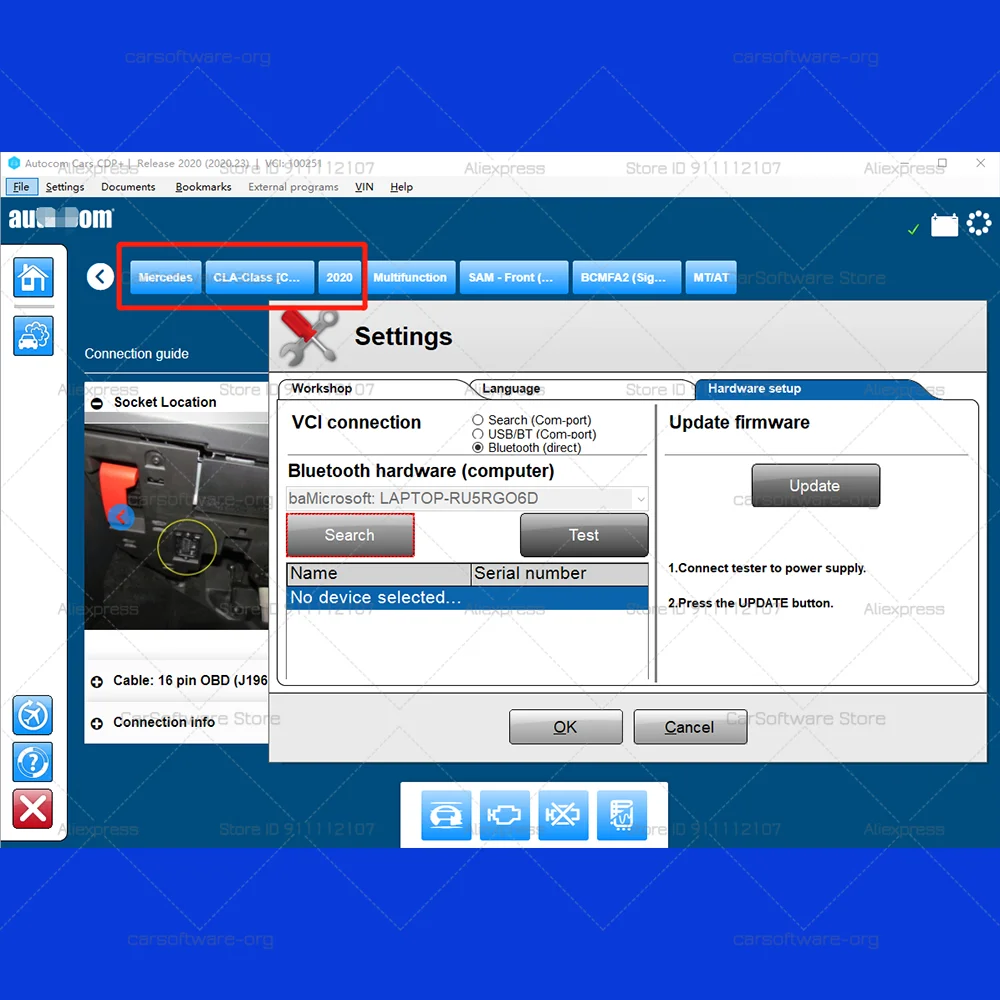Open the Bookmarks menu

203,187
